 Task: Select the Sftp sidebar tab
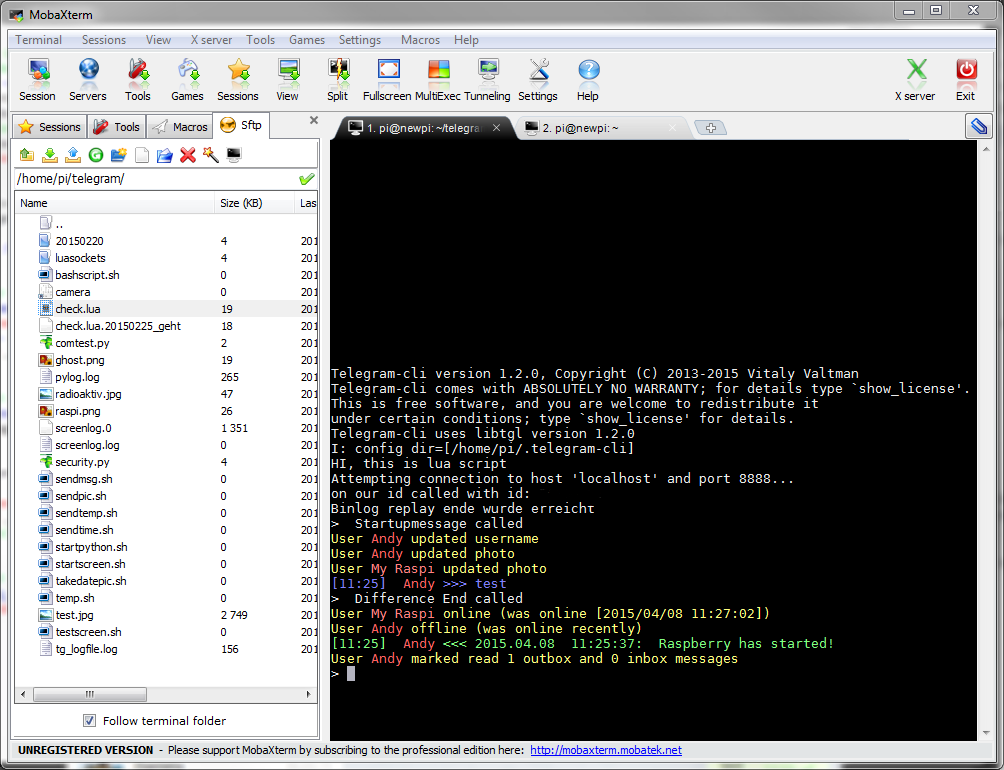coord(241,125)
